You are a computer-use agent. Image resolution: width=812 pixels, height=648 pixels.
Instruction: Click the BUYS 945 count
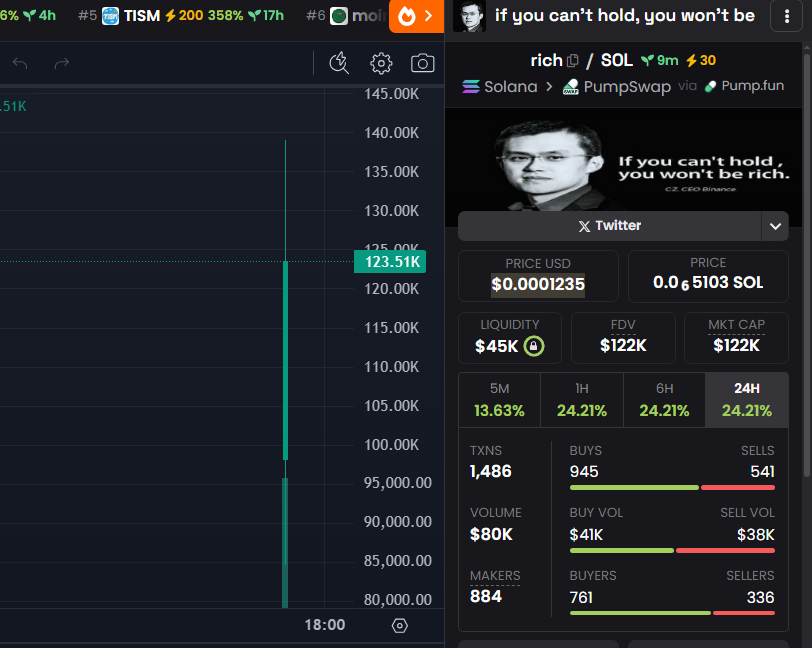[584, 472]
